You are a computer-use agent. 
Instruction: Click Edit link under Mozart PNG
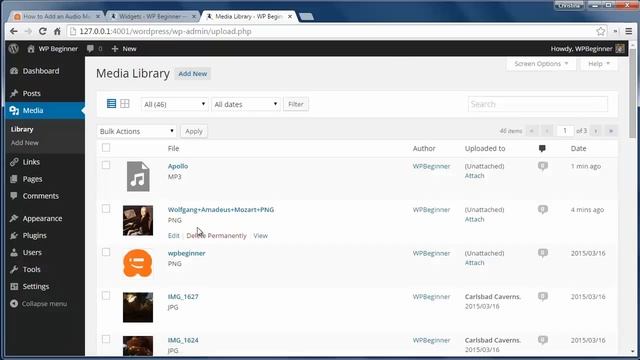click(173, 236)
